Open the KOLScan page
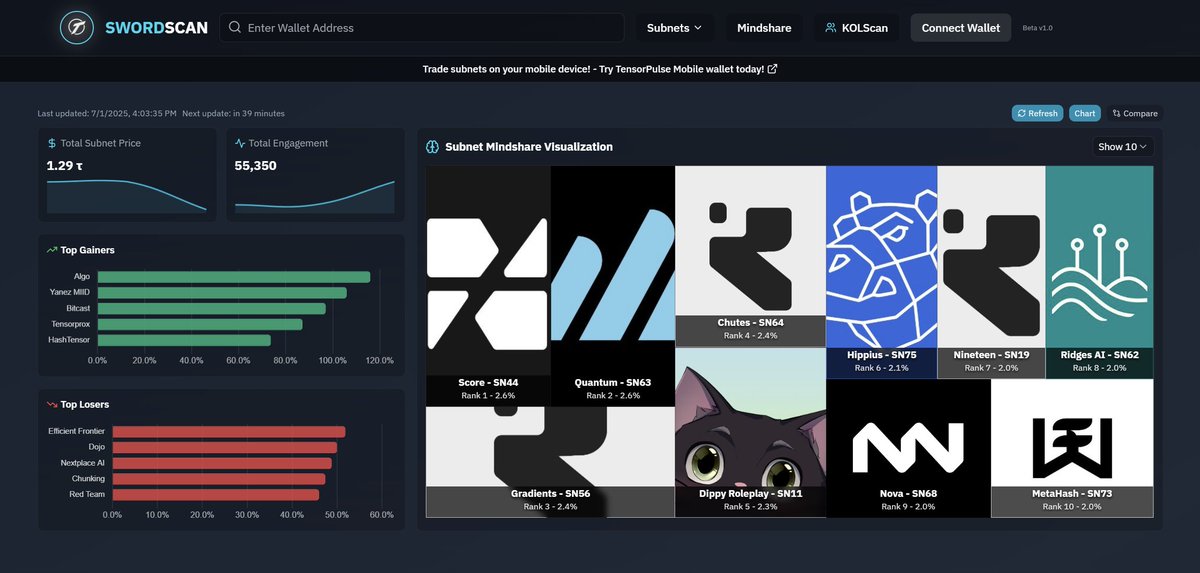 856,28
